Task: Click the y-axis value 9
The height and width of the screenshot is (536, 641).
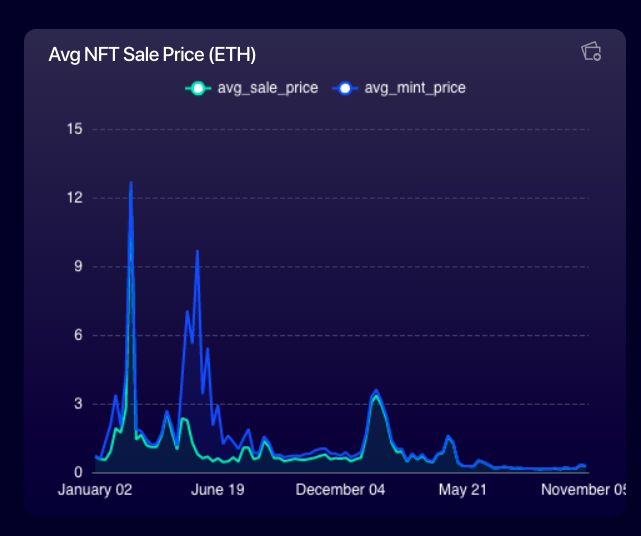Action: tap(78, 267)
